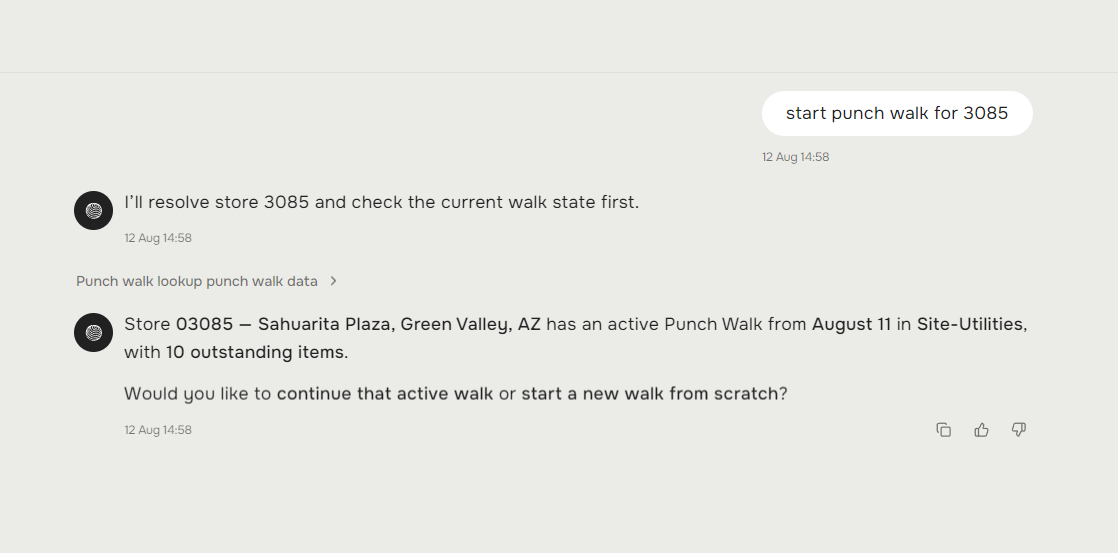
Task: Click "Would you like to" in the question
Action: click(x=198, y=393)
